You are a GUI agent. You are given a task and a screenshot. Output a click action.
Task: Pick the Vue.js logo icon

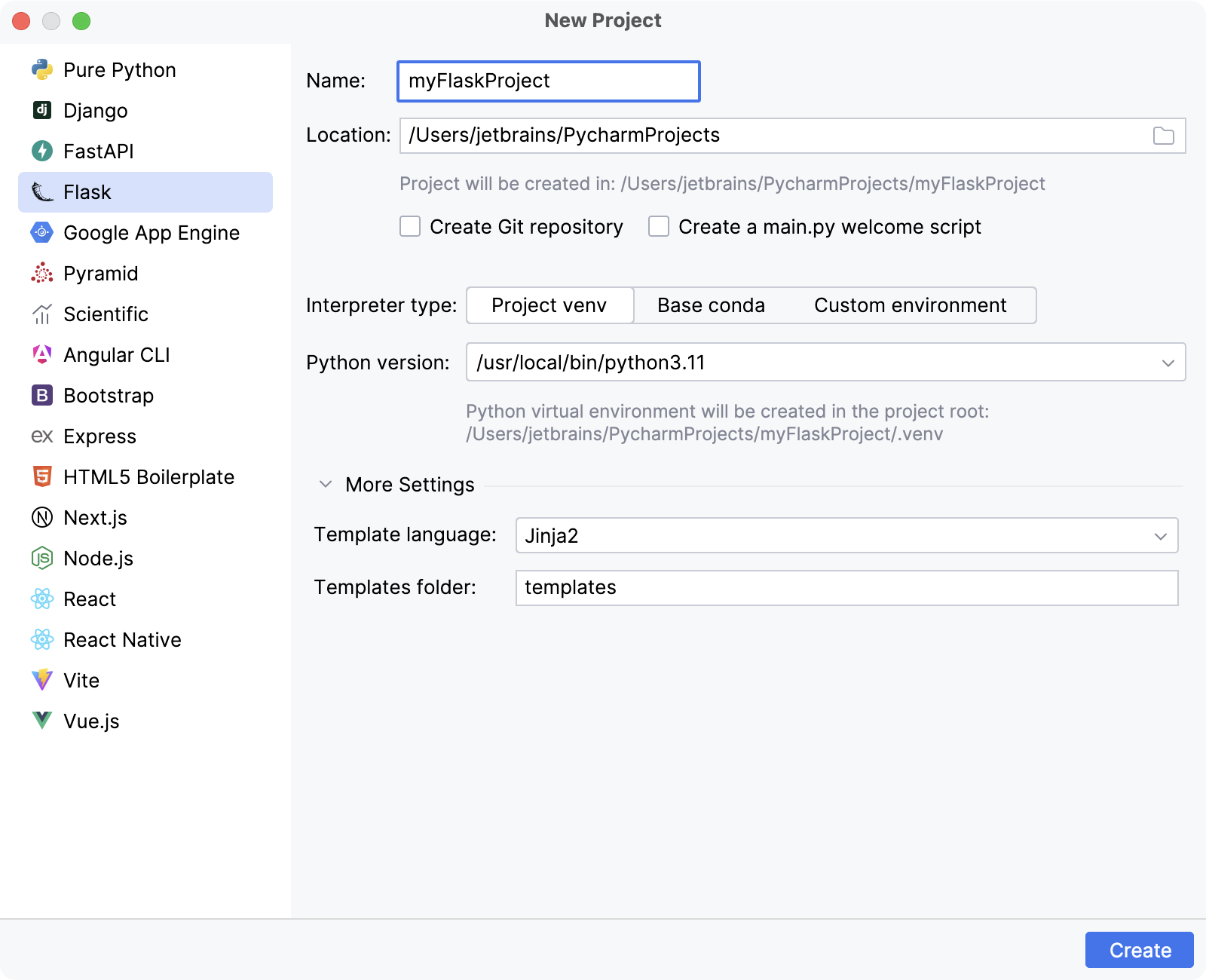coord(42,721)
